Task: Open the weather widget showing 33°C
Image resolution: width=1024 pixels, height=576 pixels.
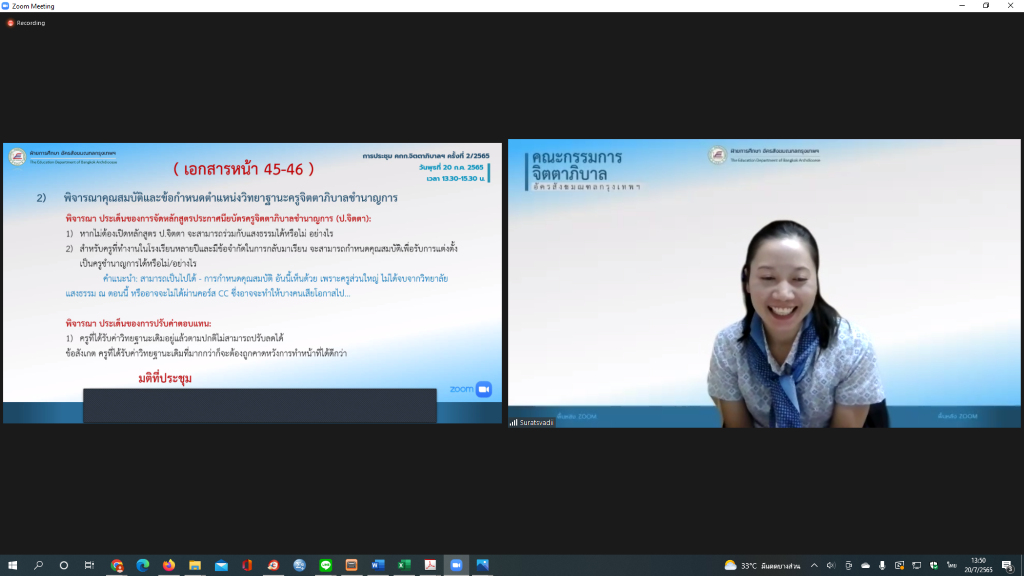Action: point(762,566)
